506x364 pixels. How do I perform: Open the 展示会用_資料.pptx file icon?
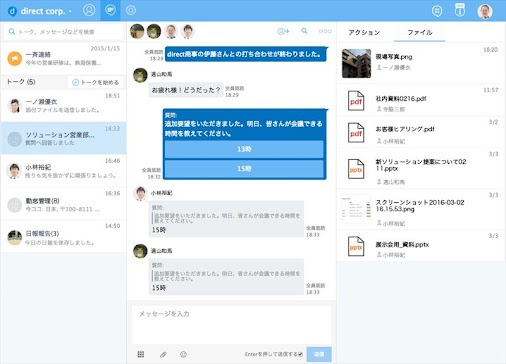pyautogui.click(x=356, y=246)
